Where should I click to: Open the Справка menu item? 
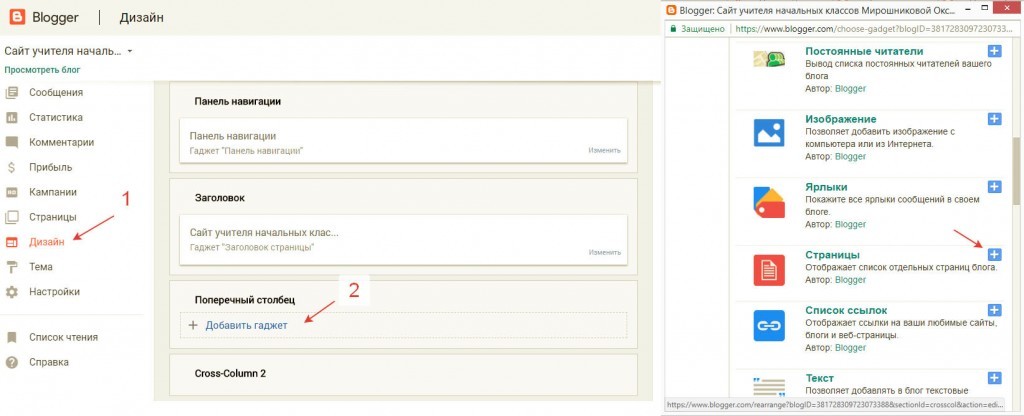pos(49,362)
